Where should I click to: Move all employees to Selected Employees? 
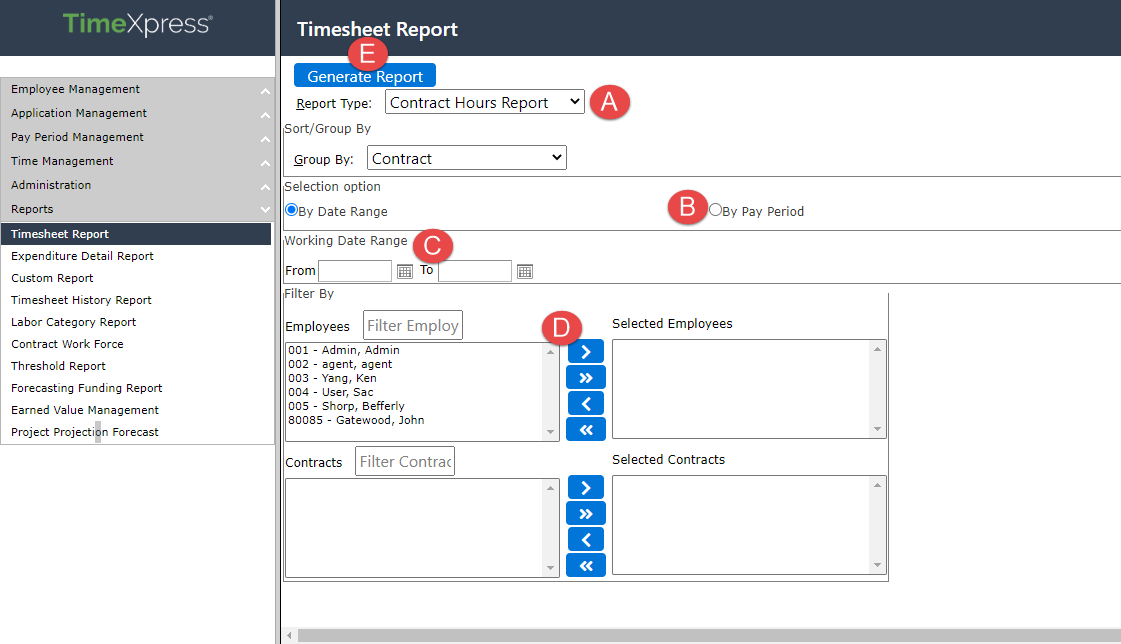[585, 377]
